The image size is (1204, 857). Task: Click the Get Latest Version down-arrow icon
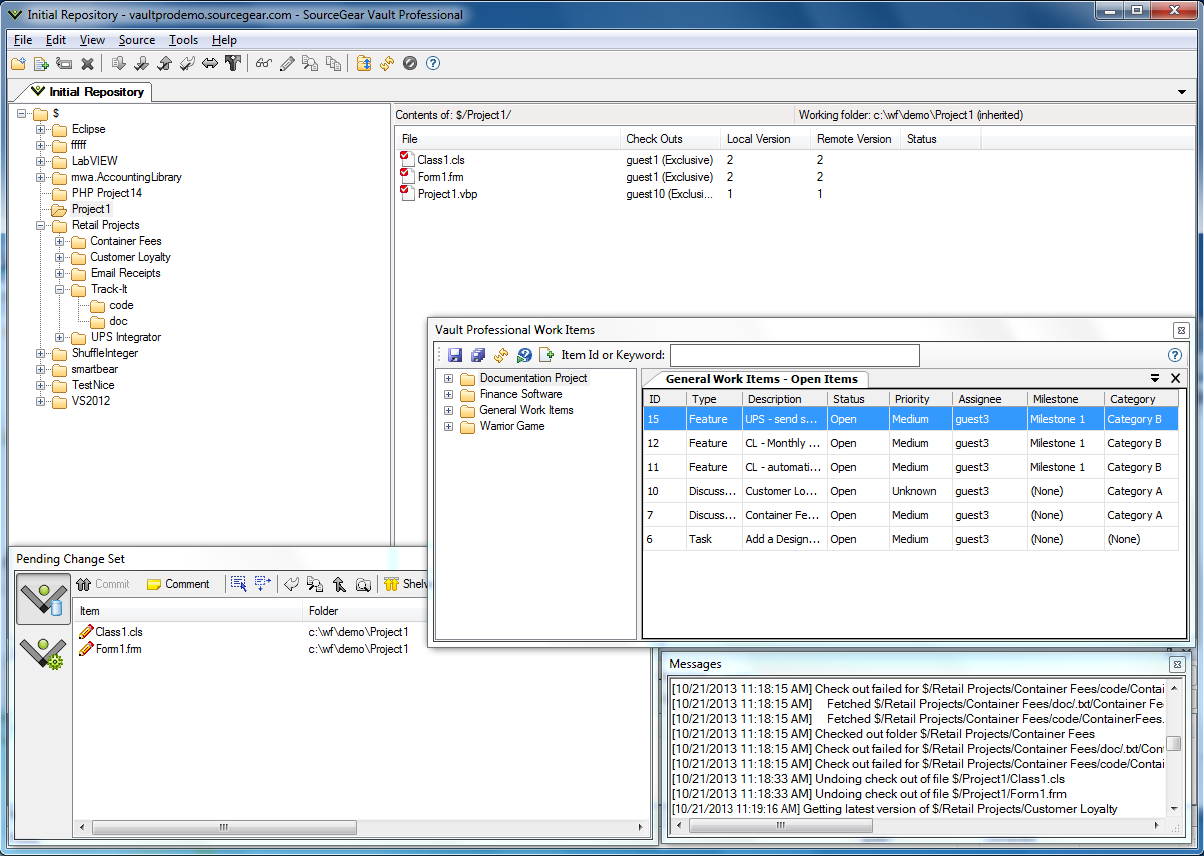tap(118, 64)
